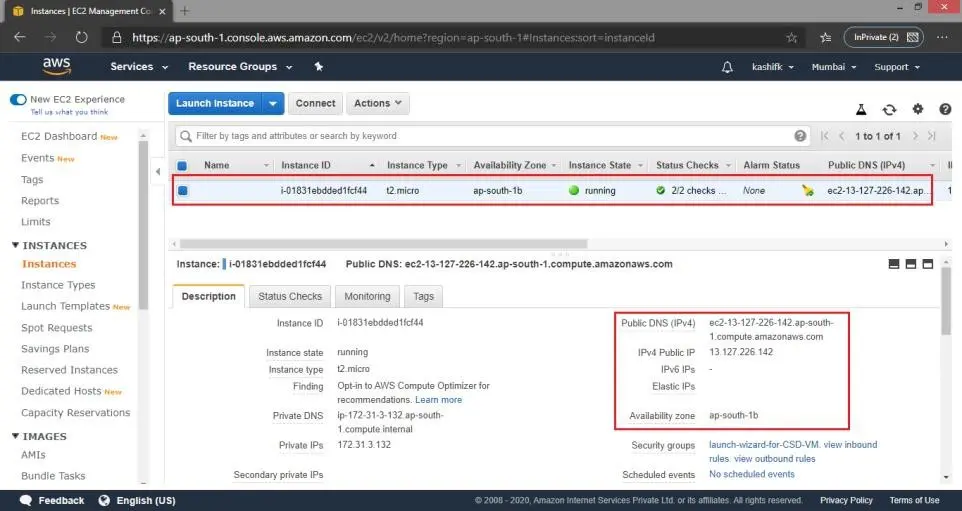This screenshot has width=962, height=511.
Task: Click the pin star icon in navbar
Action: click(318, 66)
